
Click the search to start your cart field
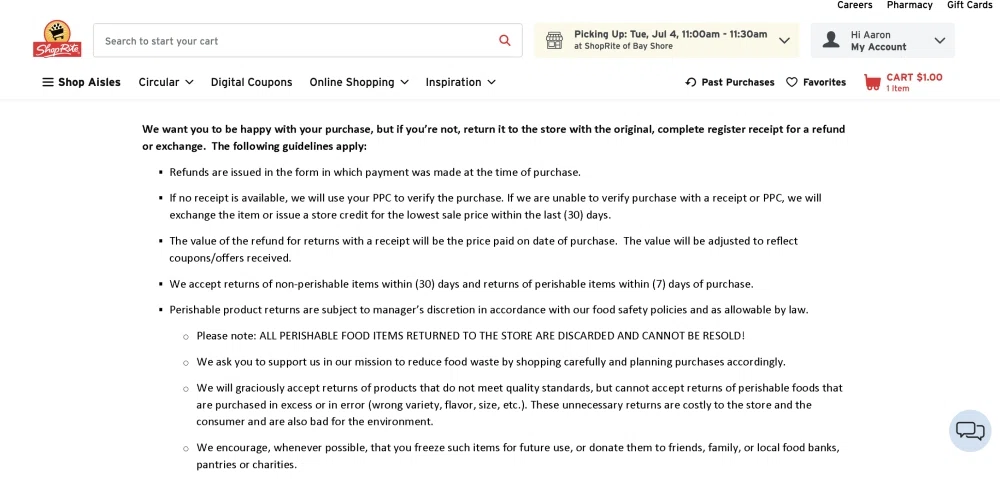click(x=295, y=41)
